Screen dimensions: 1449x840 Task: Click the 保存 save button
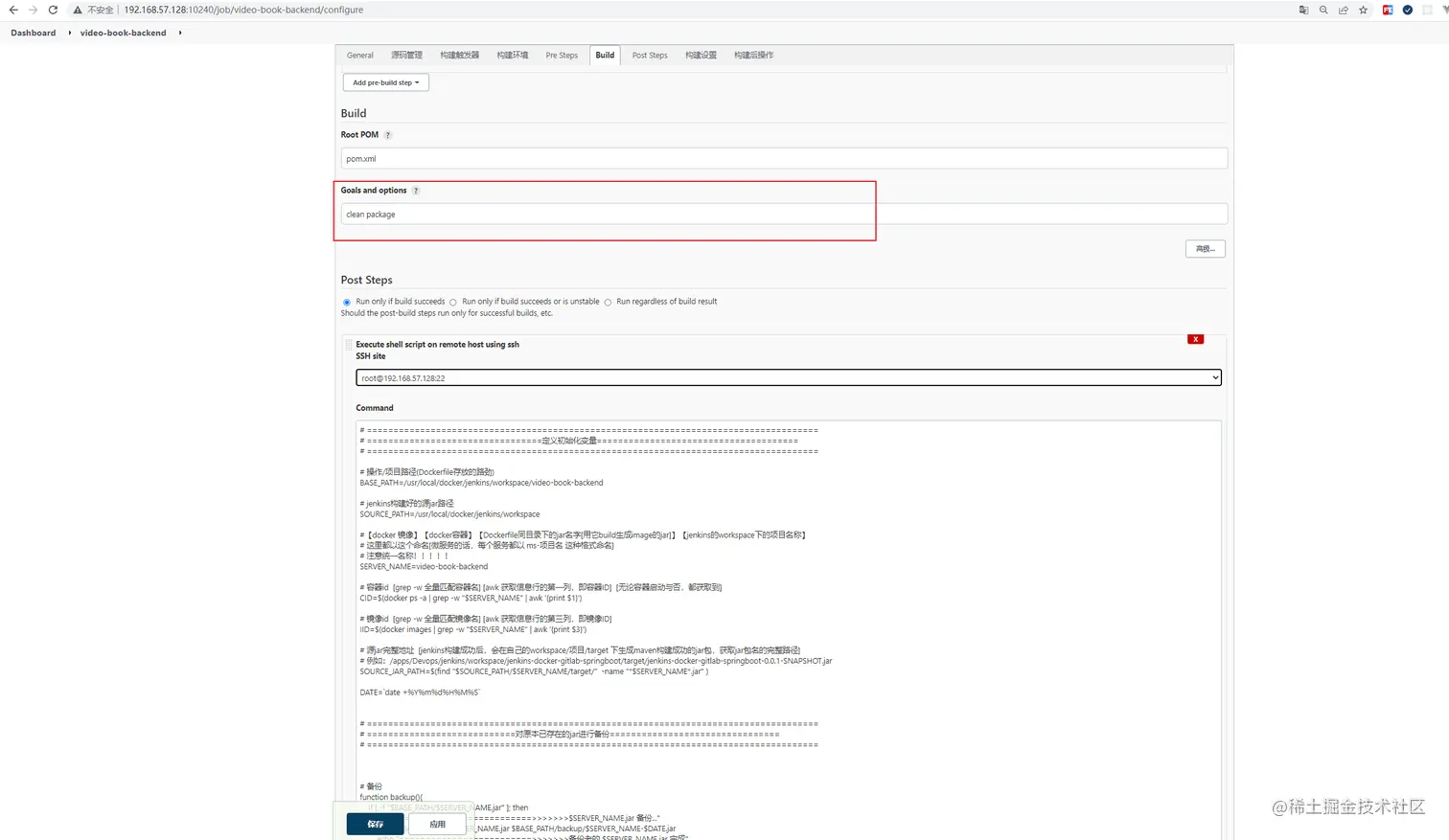point(375,824)
